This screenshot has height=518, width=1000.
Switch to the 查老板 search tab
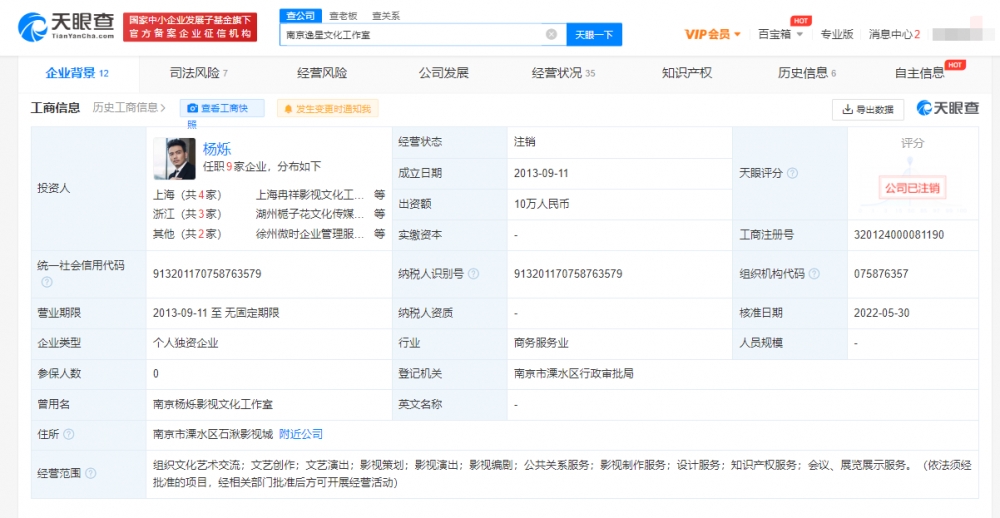(343, 16)
